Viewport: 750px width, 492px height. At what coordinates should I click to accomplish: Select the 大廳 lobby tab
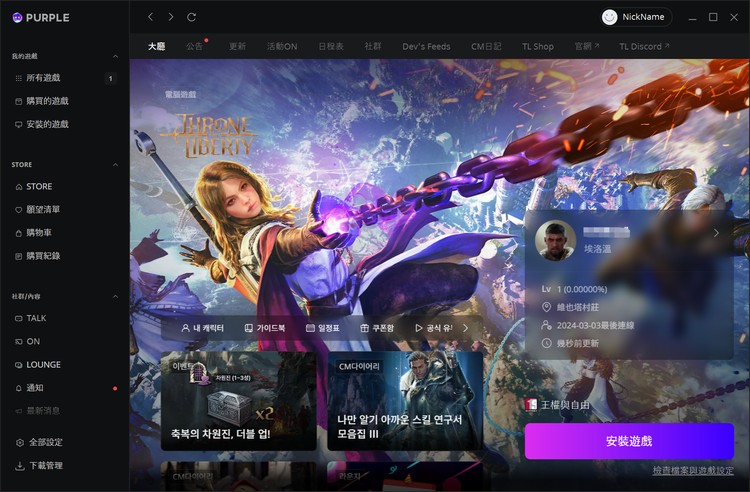[x=156, y=46]
